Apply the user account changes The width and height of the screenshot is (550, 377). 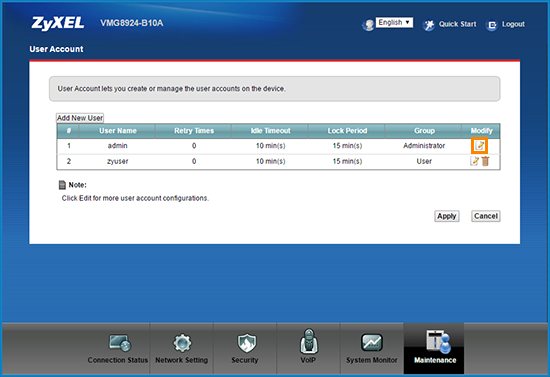pyautogui.click(x=447, y=216)
